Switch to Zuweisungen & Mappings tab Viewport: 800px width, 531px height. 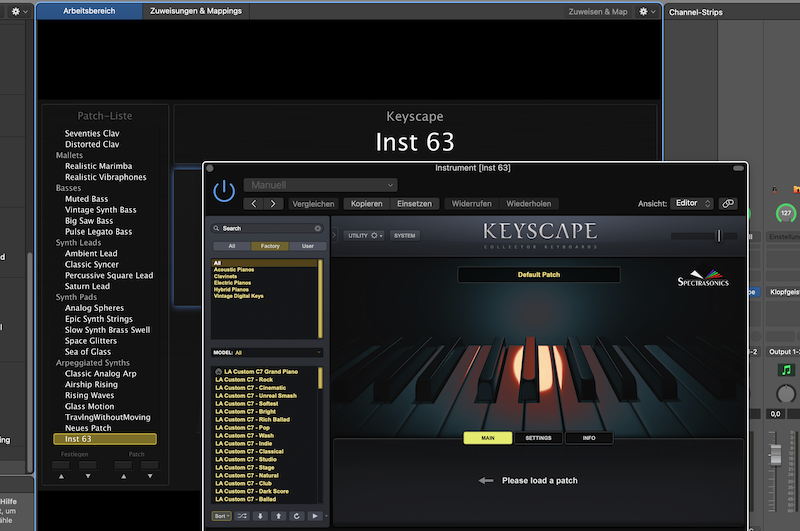pos(196,11)
